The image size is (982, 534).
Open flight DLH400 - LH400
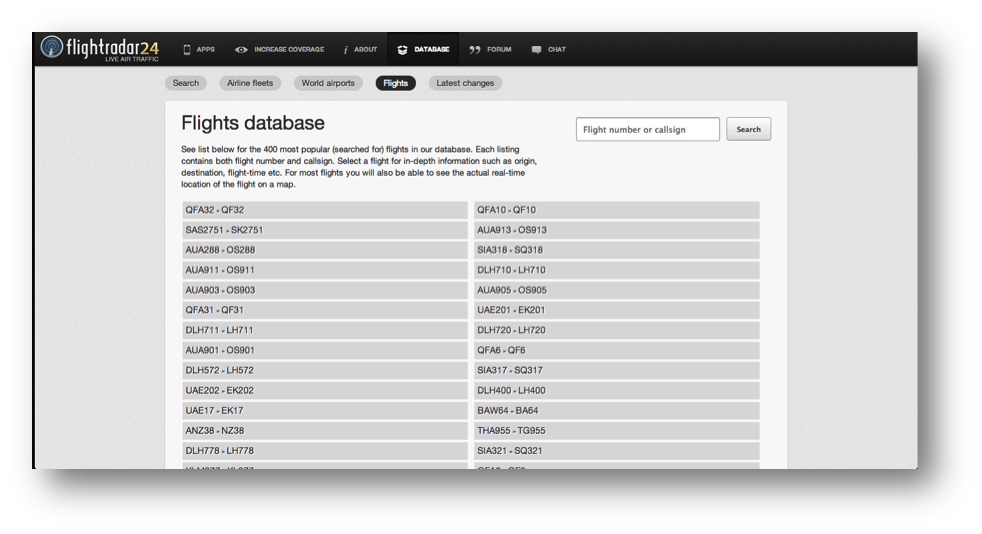(x=617, y=391)
